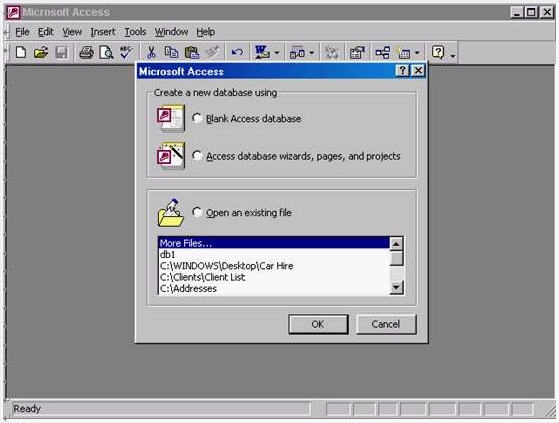Click the blank database icon in the dialog
The width and height of the screenshot is (559, 423).
(171, 118)
